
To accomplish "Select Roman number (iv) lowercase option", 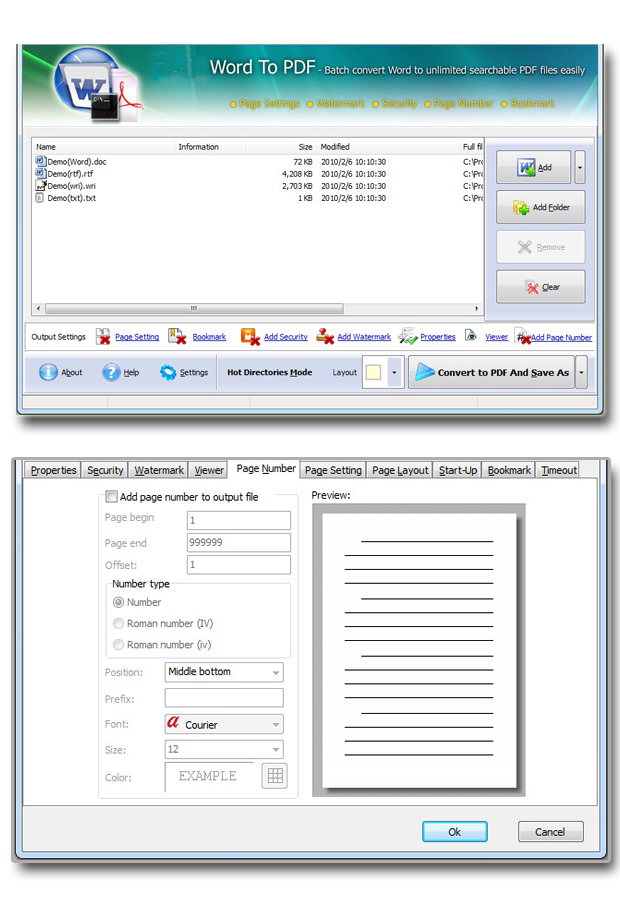I will 118,644.
